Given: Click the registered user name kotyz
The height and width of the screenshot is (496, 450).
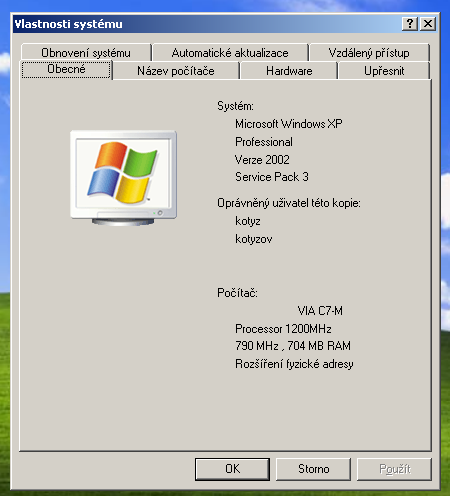Looking at the screenshot, I should (x=248, y=221).
